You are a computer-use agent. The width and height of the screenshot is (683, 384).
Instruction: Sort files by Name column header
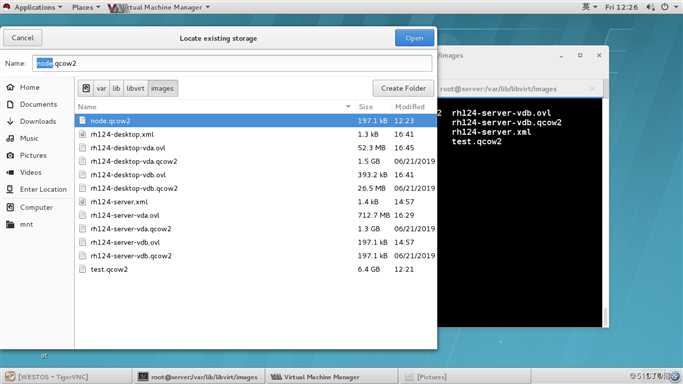214,107
